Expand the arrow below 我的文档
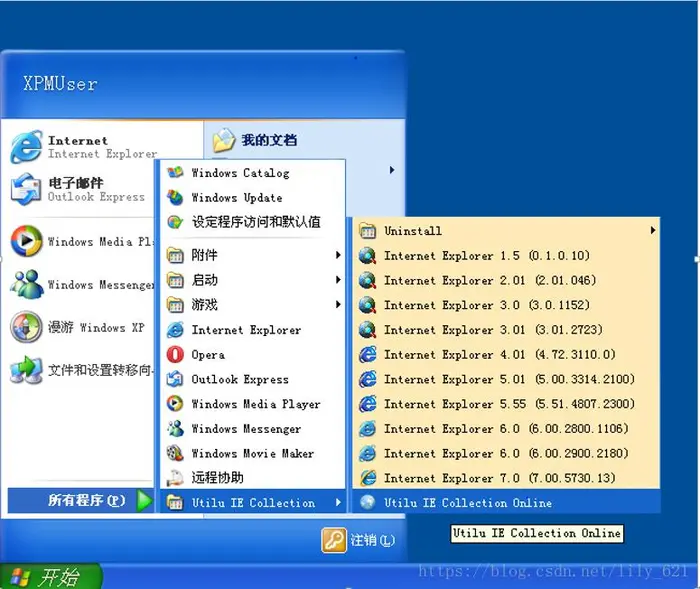This screenshot has width=700, height=589. (x=392, y=170)
